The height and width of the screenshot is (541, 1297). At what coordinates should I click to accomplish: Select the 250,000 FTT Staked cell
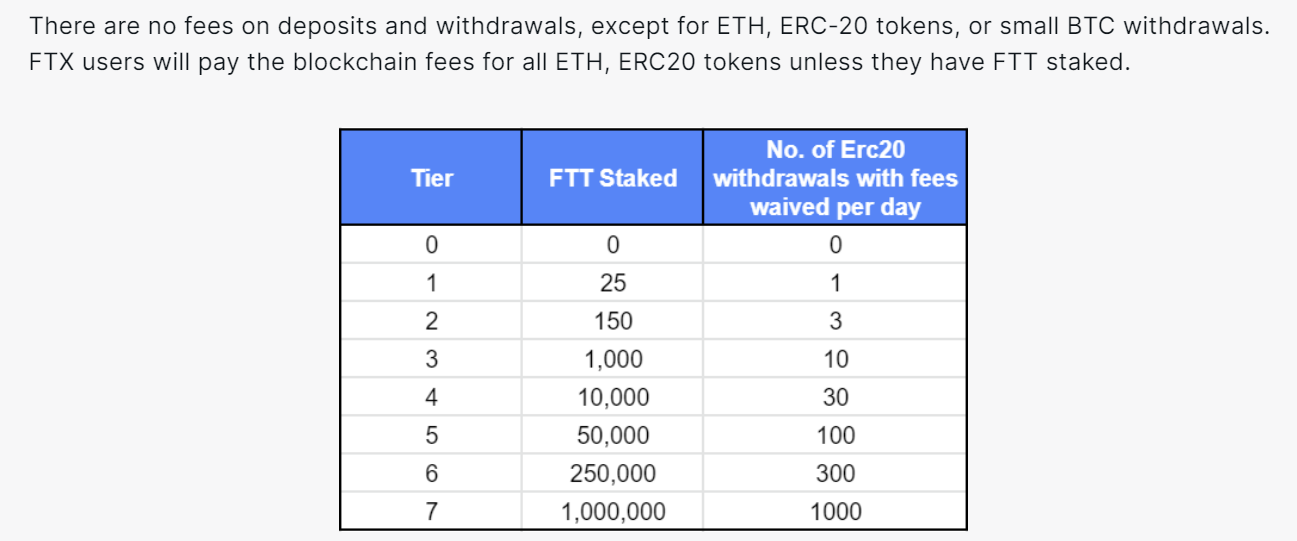(x=612, y=473)
